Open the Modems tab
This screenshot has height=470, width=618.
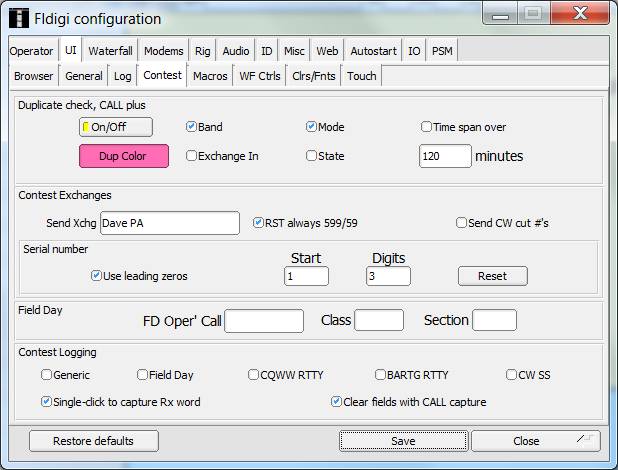click(x=164, y=51)
